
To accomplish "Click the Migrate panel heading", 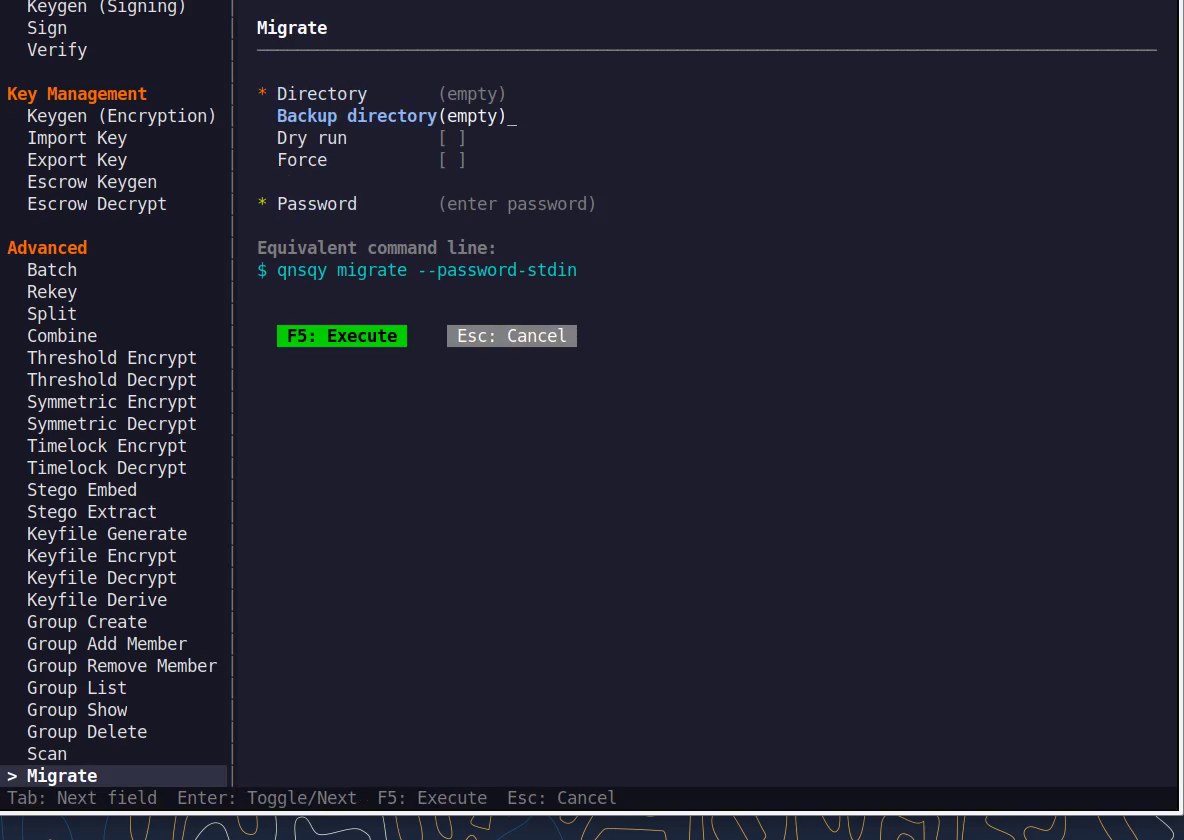I will [292, 28].
